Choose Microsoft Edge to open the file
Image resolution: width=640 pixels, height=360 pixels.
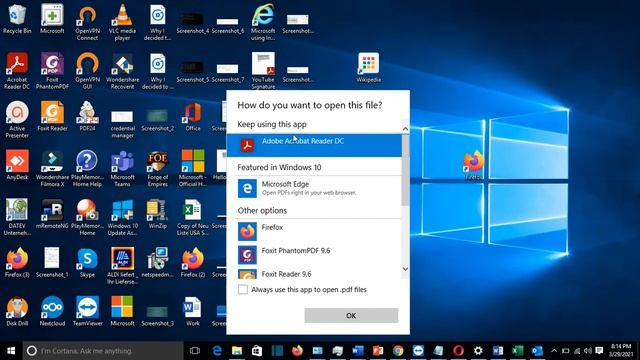[314, 188]
